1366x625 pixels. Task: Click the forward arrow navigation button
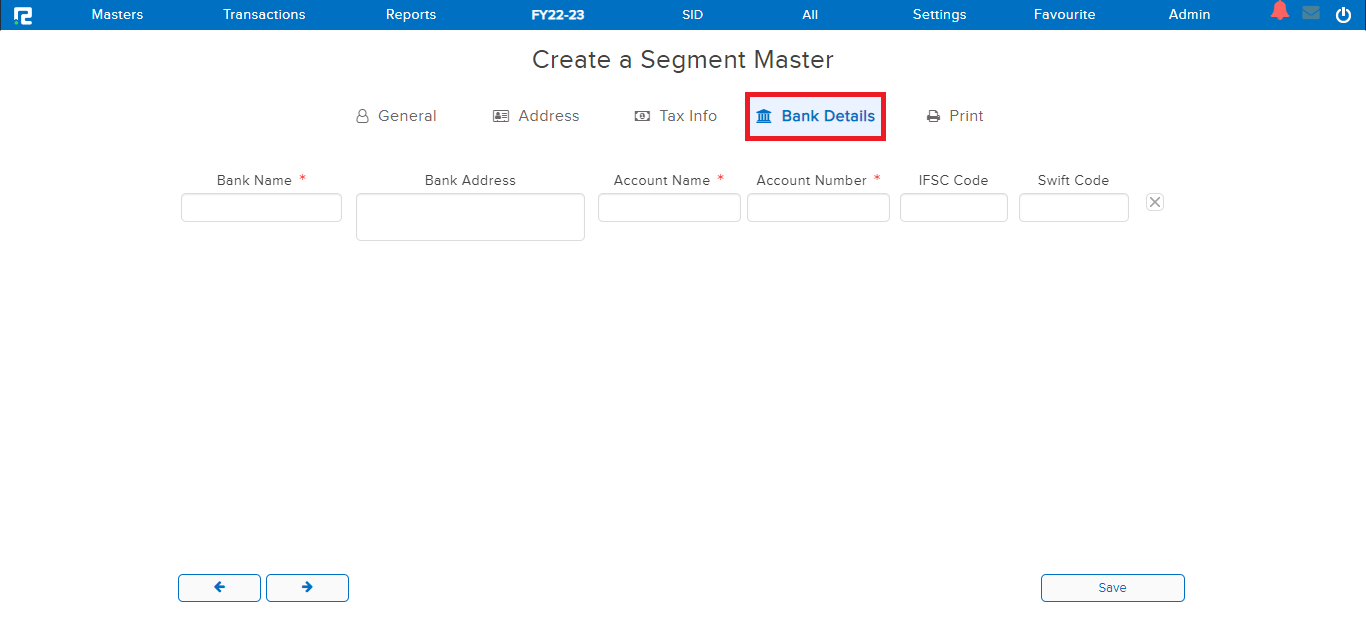[307, 588]
